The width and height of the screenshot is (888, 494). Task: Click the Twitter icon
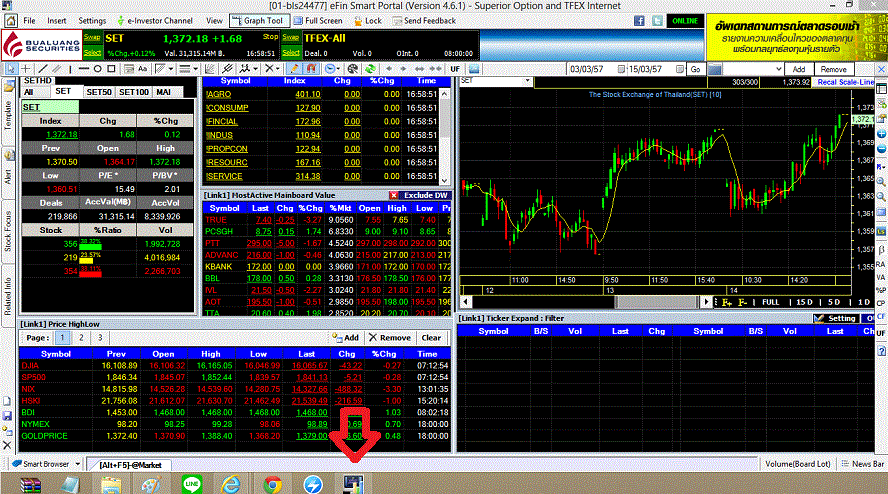click(x=658, y=21)
